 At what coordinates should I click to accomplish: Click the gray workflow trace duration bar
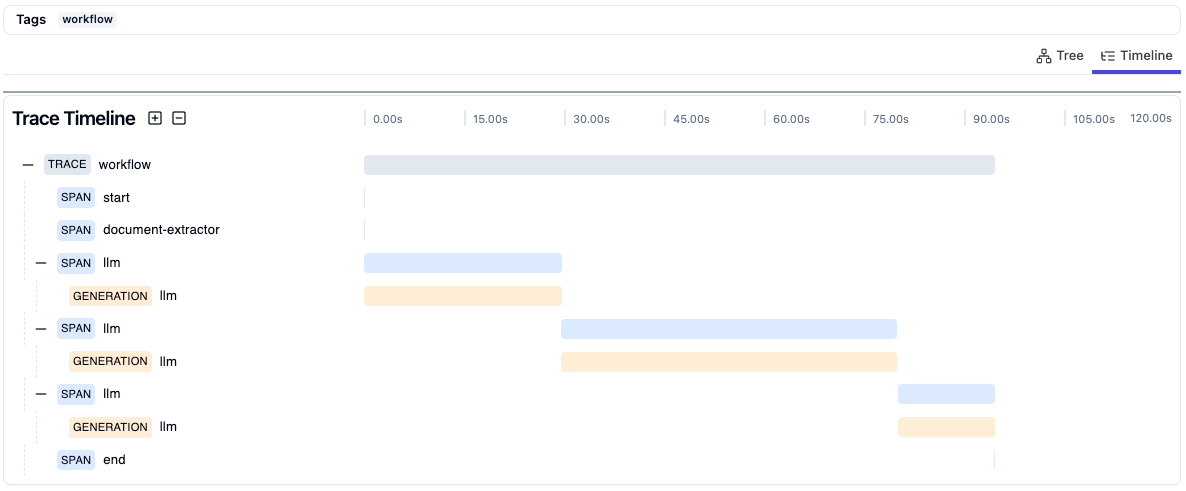[678, 165]
